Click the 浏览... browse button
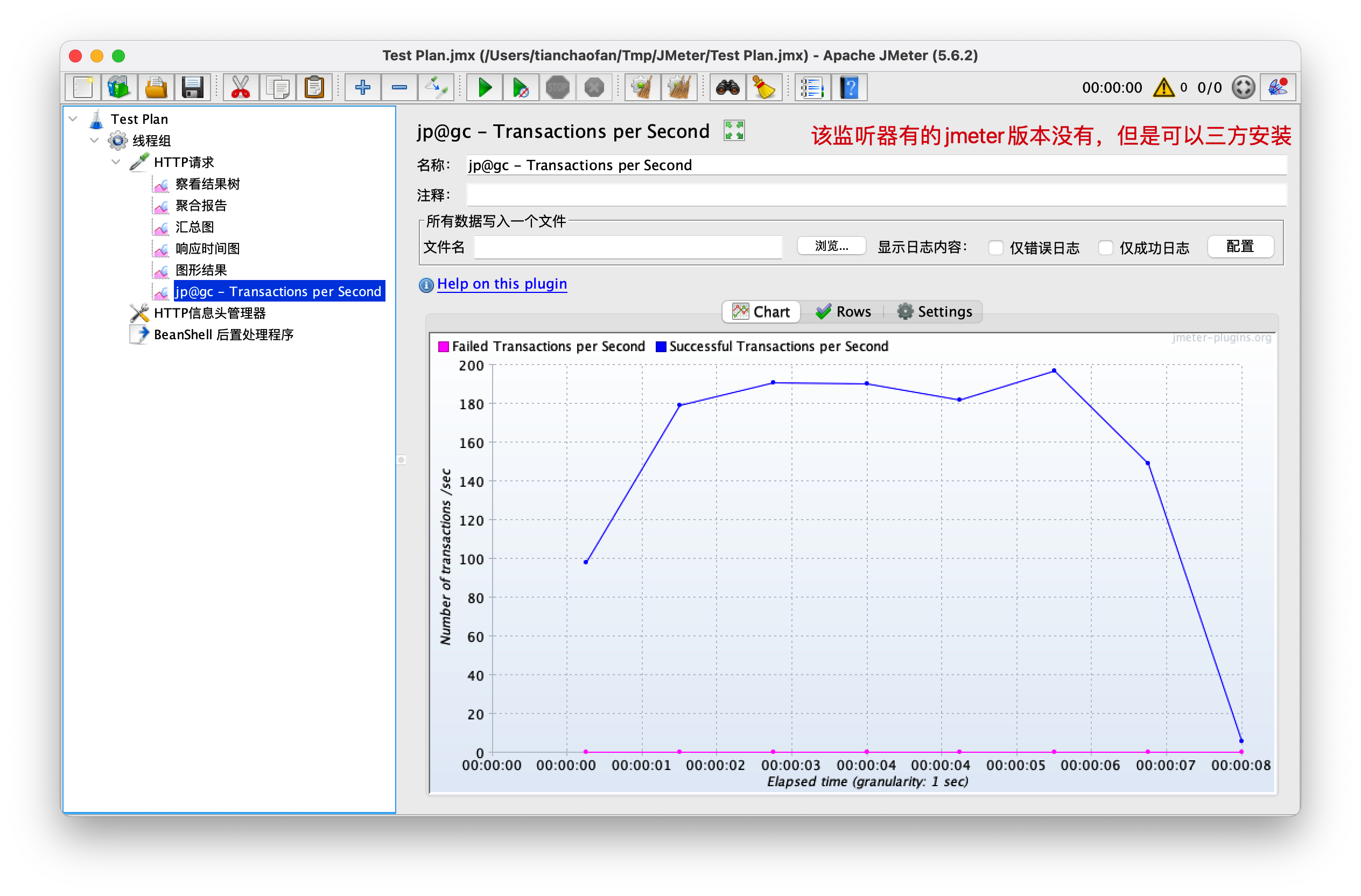Screen dimensions: 1361x896 click(x=831, y=246)
